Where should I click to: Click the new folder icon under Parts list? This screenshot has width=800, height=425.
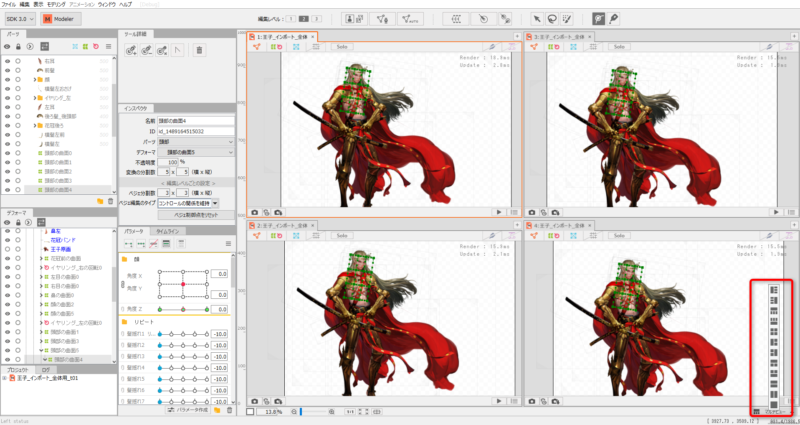click(x=100, y=202)
